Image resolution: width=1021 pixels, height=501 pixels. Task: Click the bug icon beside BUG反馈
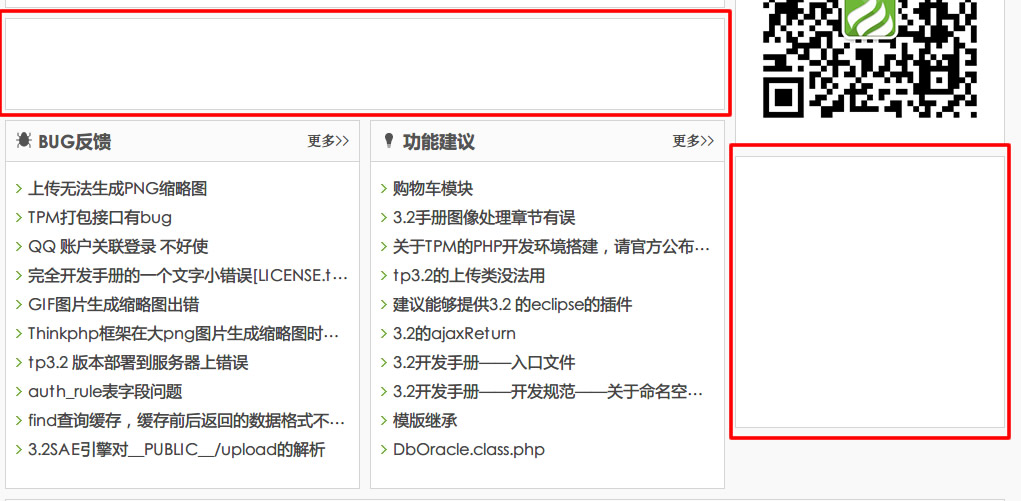[24, 141]
